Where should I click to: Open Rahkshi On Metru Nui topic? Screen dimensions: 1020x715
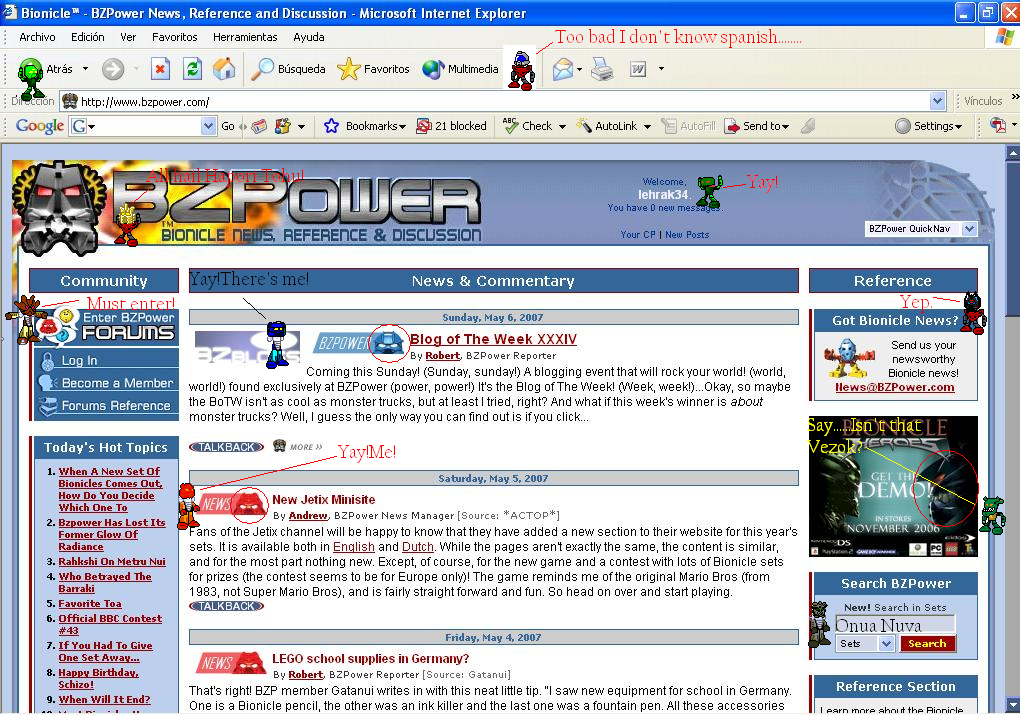(x=112, y=561)
